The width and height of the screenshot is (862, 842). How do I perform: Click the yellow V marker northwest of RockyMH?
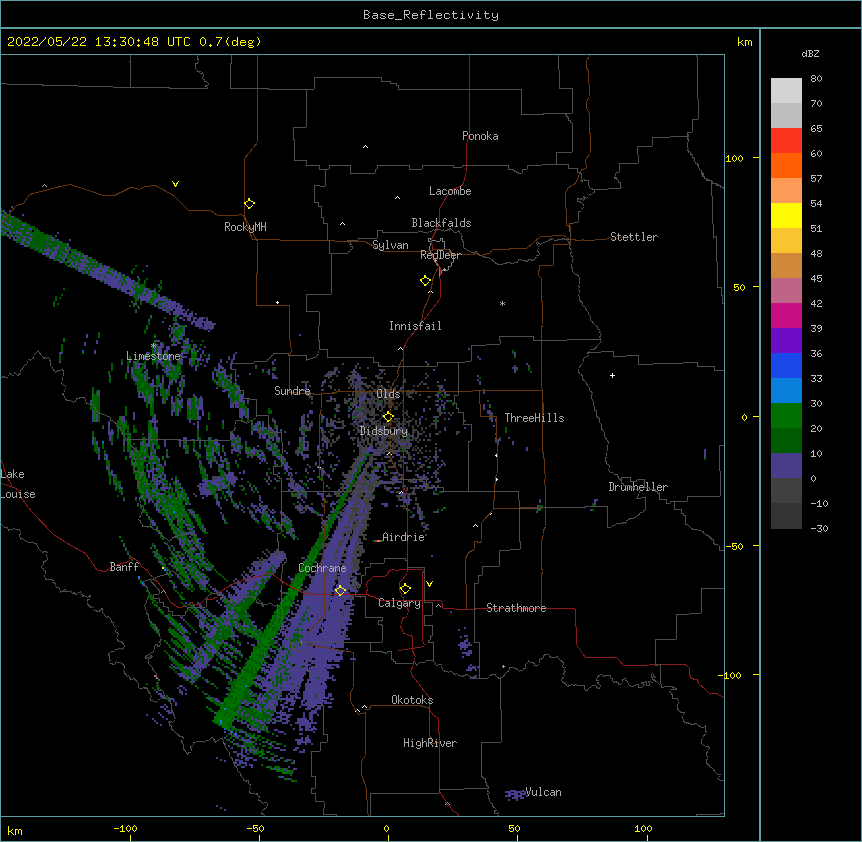(175, 184)
